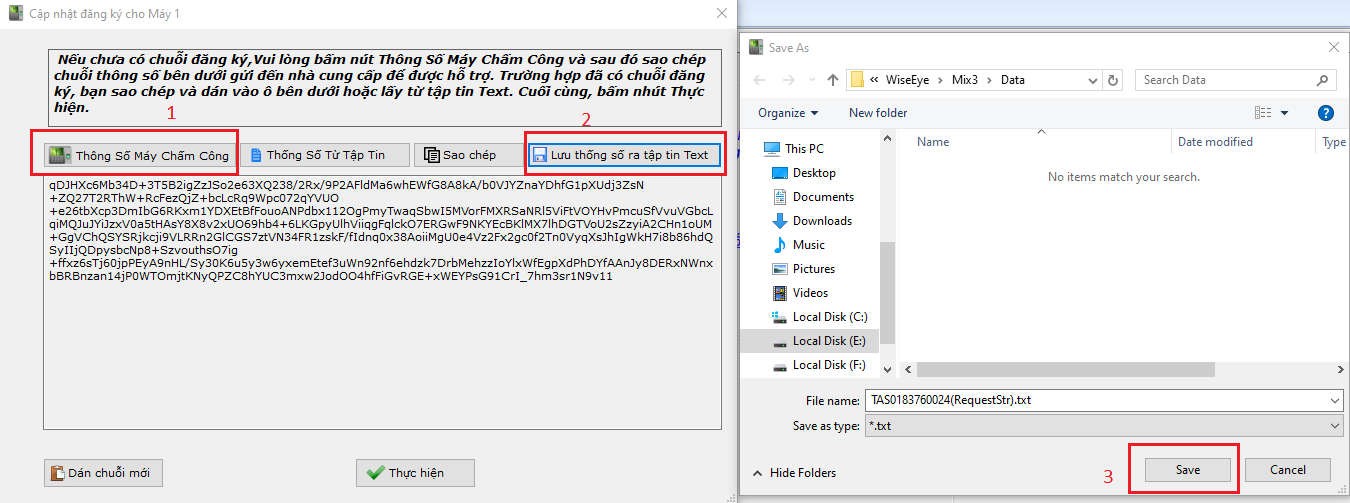Refresh the Data folder location

click(1115, 80)
